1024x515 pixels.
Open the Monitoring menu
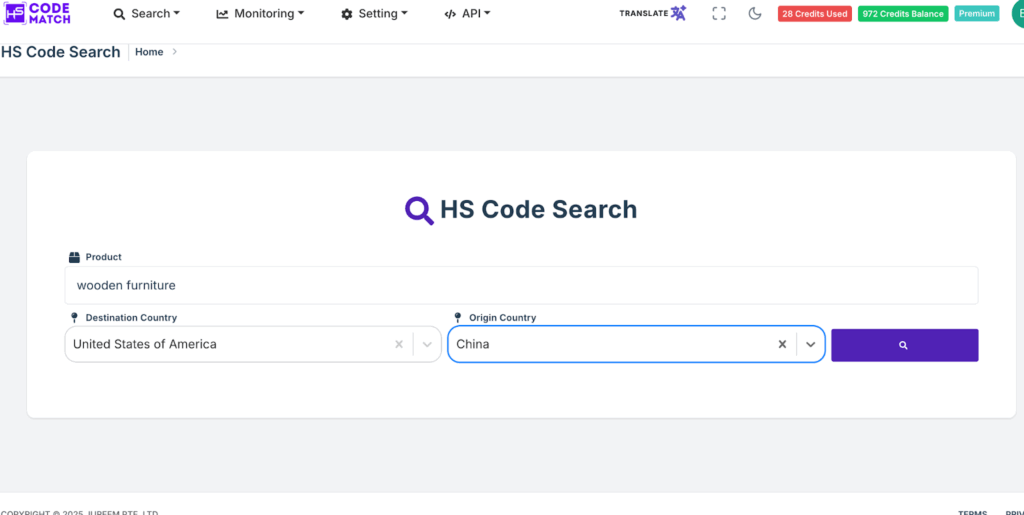pyautogui.click(x=260, y=14)
